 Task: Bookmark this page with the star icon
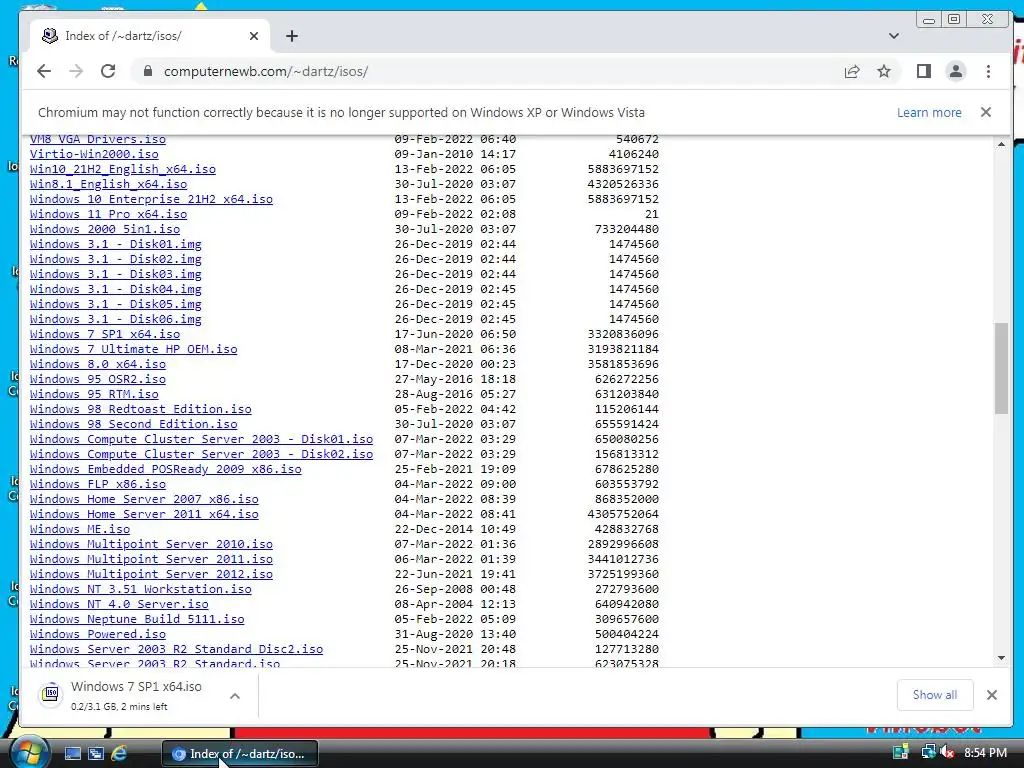884,71
